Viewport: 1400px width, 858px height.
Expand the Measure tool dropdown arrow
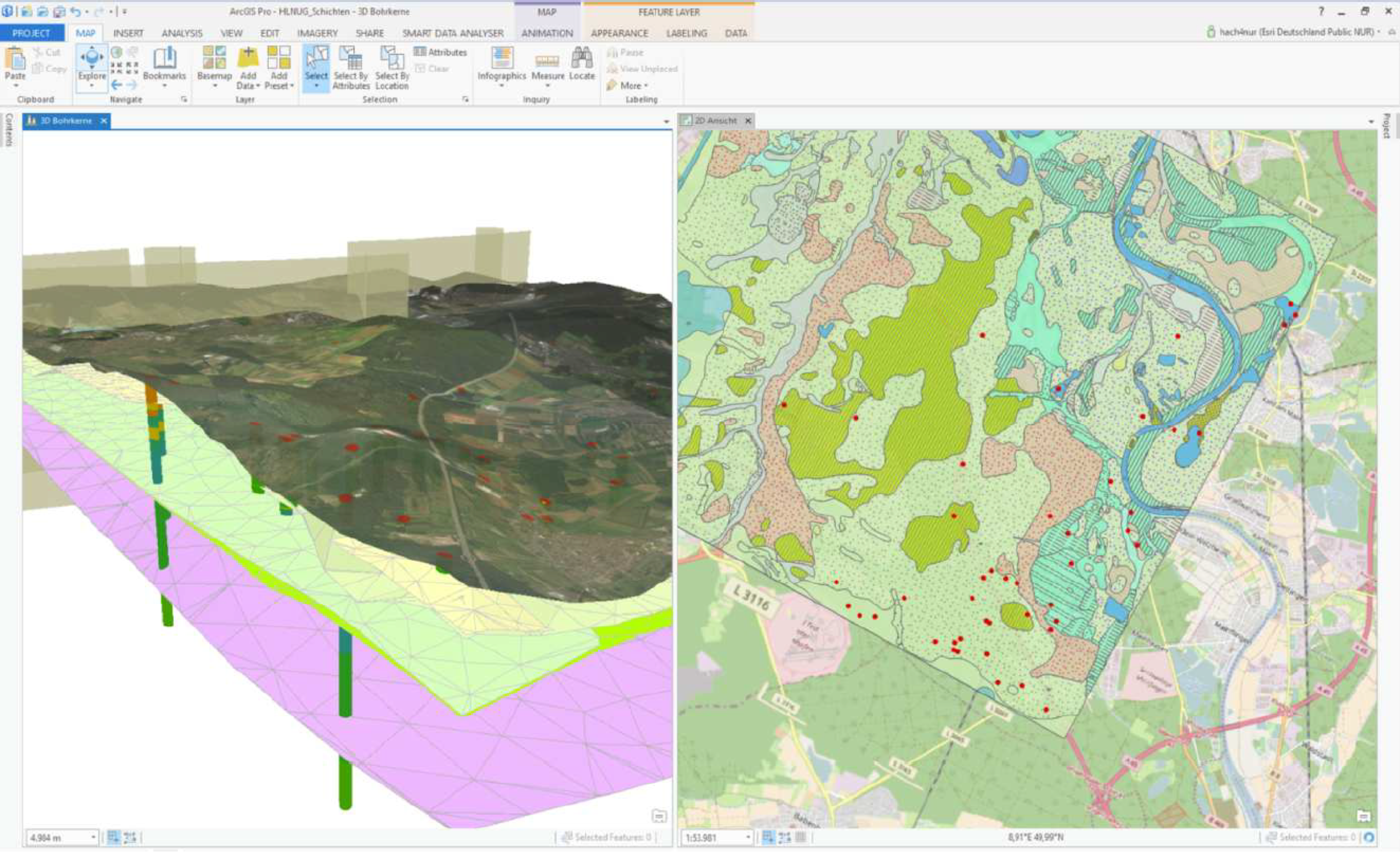coord(548,86)
